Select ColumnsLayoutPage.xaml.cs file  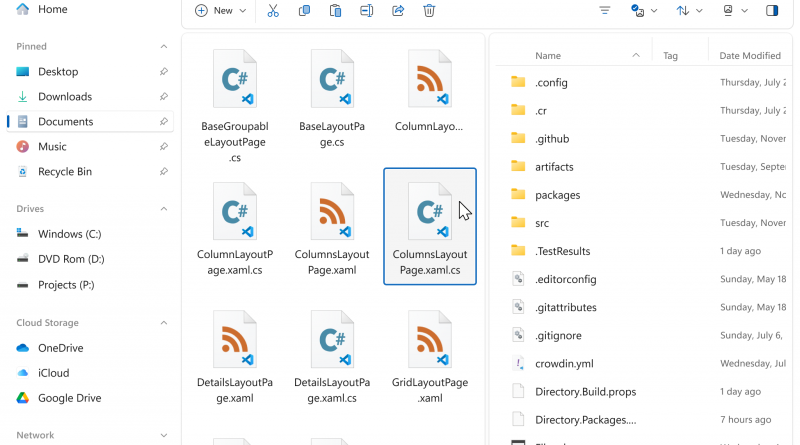[x=430, y=226]
